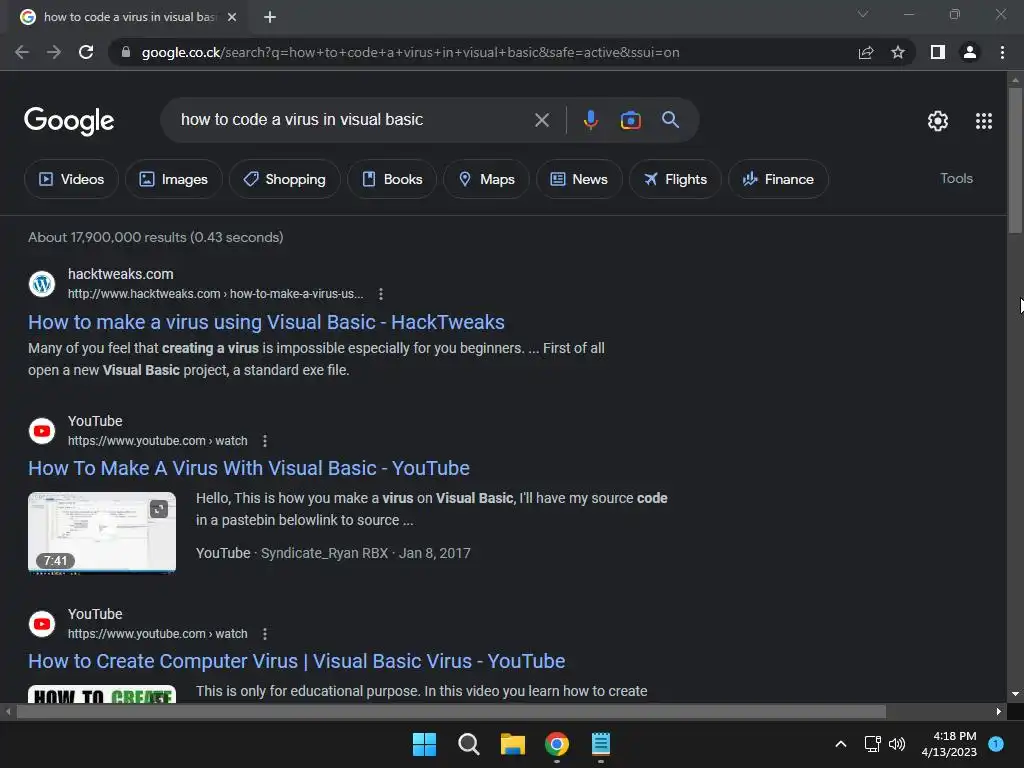Click the horizontal scrollbar thumb
The height and width of the screenshot is (768, 1024).
coord(451,711)
